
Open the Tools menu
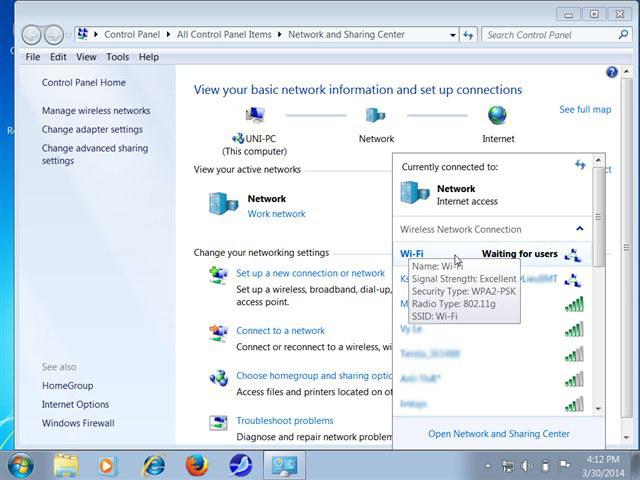118,57
